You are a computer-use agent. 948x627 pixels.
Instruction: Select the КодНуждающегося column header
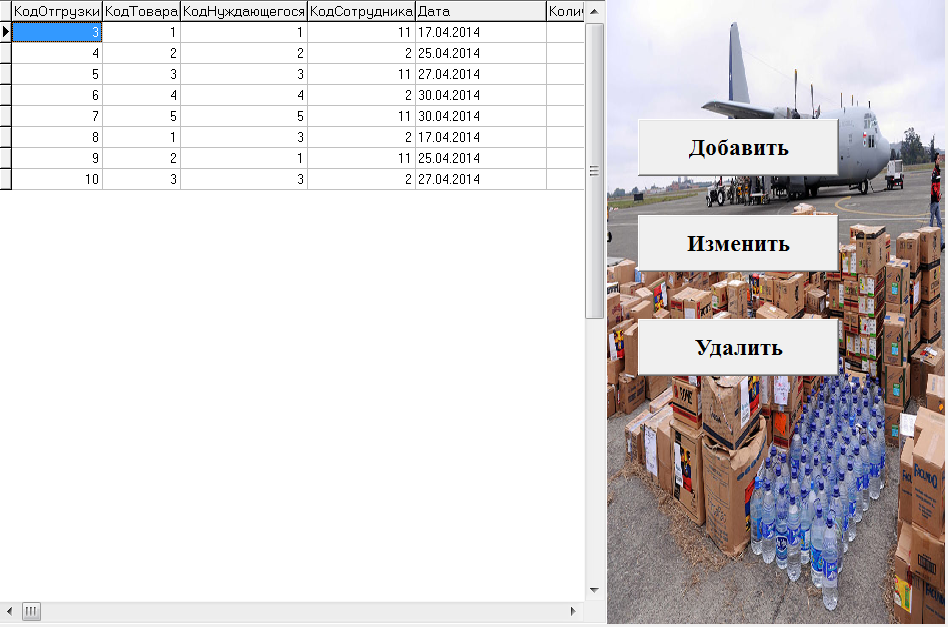click(244, 11)
